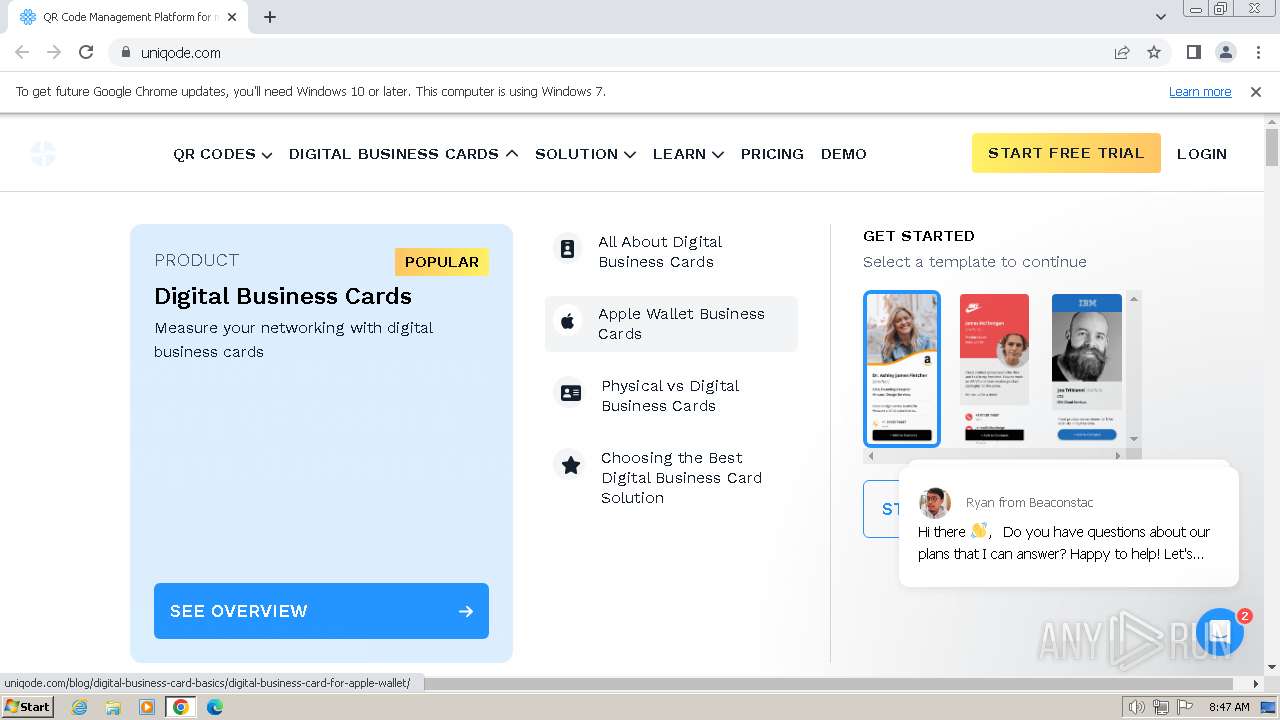Screen dimensions: 1280x720
Task: Click the POPULAR badge
Action: coord(442,262)
